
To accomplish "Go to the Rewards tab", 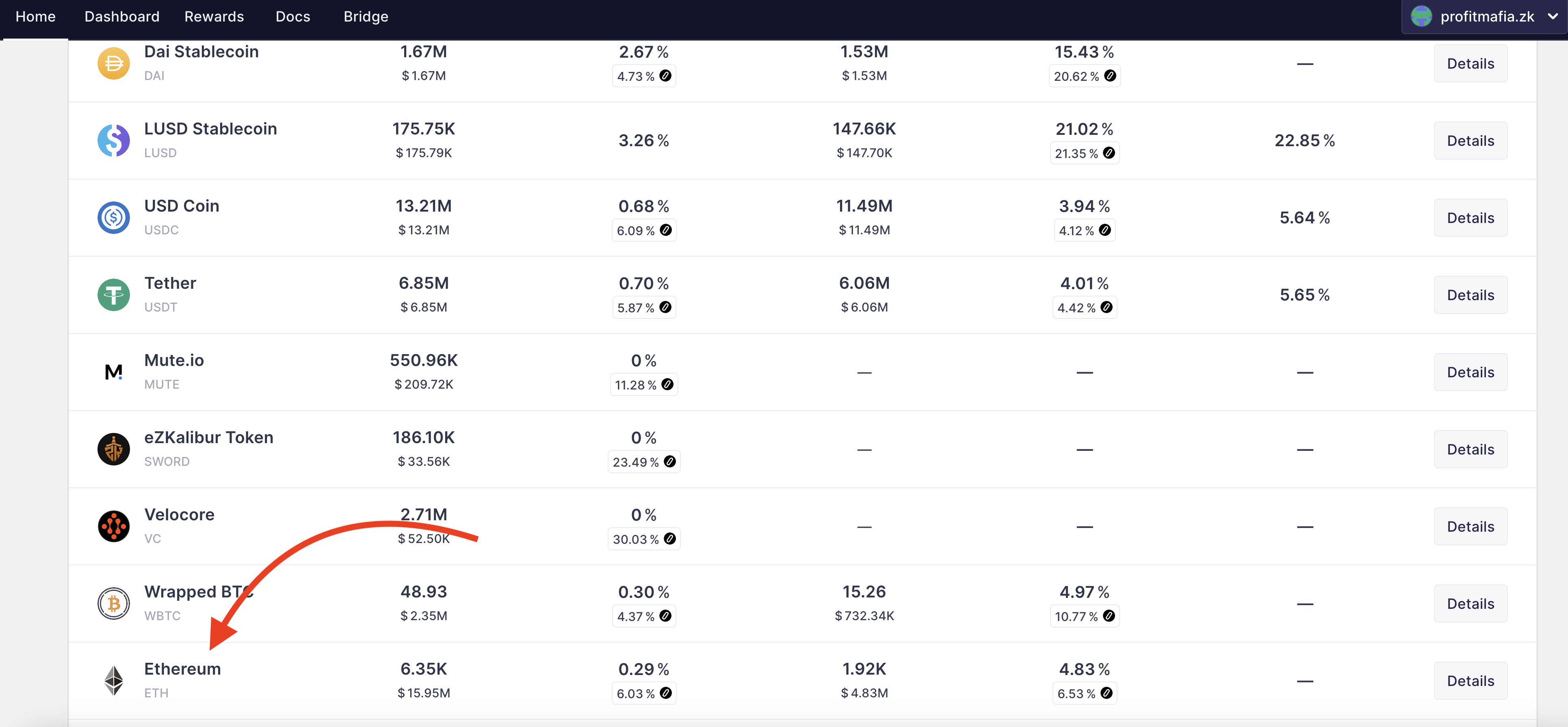I will point(214,16).
